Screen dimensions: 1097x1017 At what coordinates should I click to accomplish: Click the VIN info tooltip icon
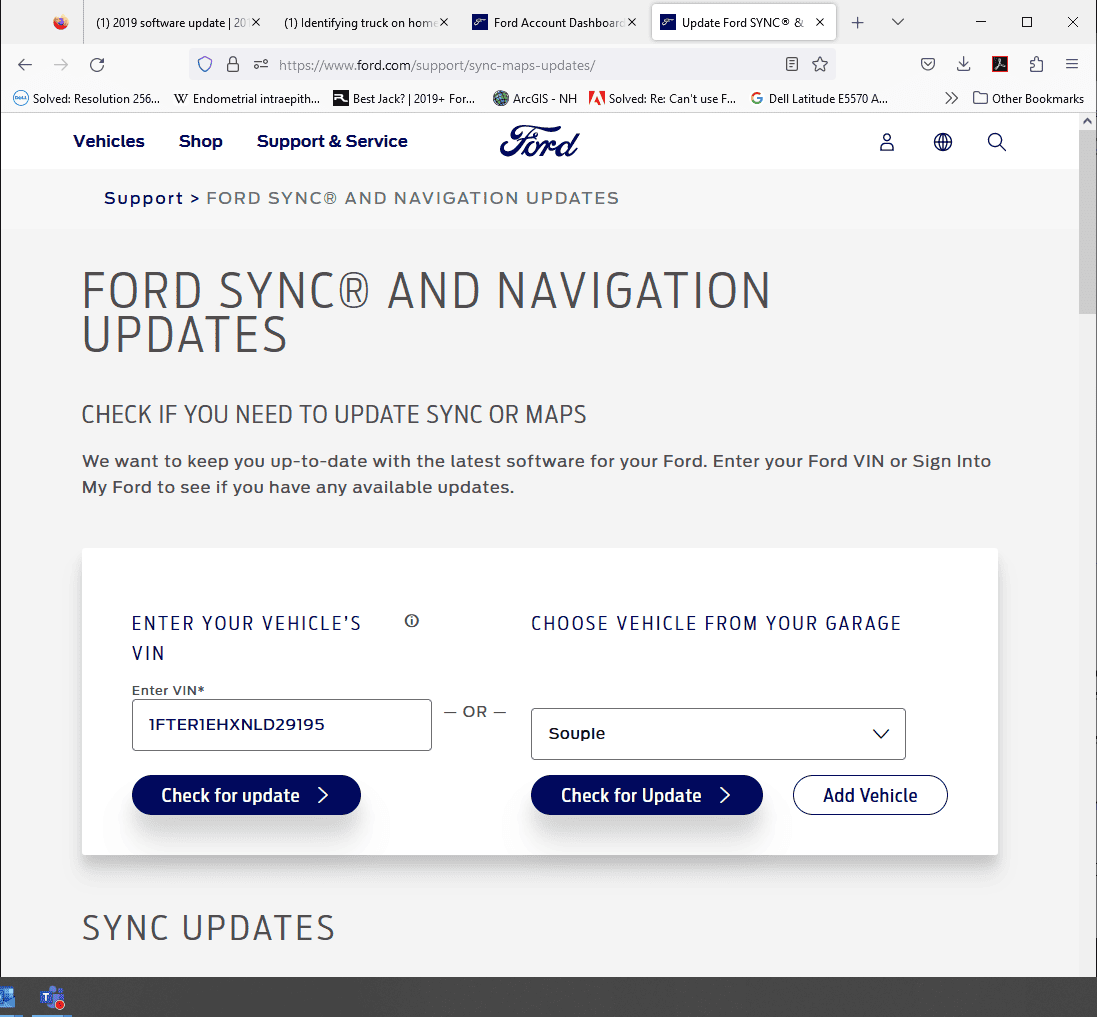pos(411,621)
